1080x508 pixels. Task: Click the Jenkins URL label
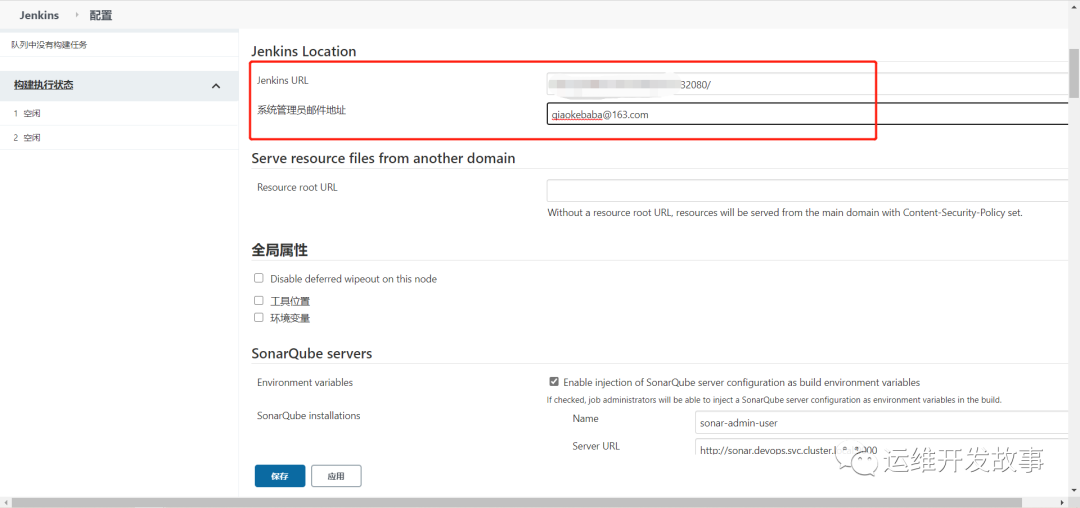click(x=283, y=80)
